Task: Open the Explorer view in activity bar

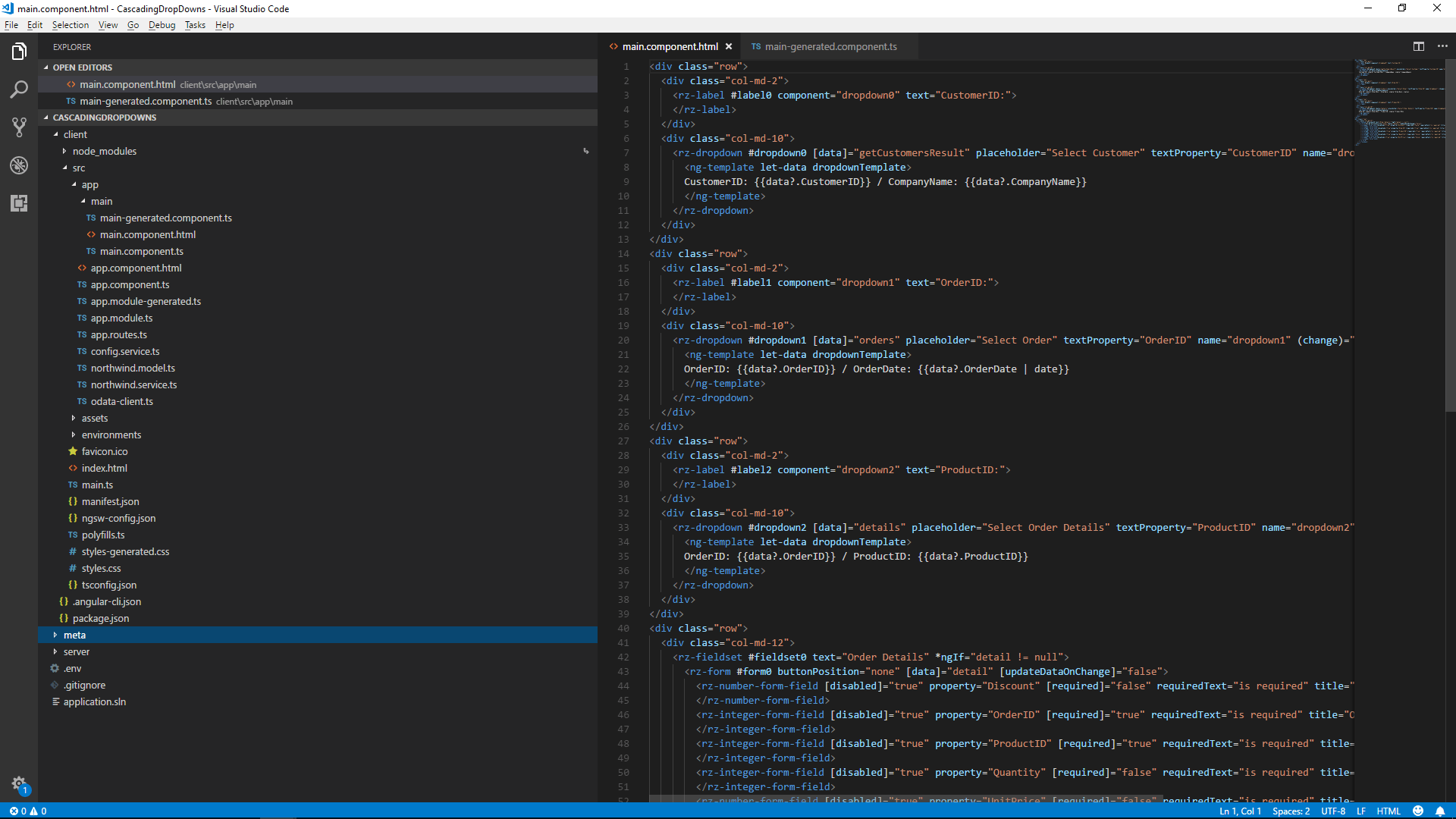Action: [19, 52]
